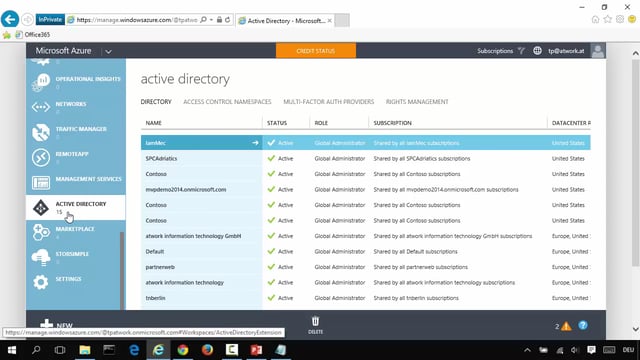Image resolution: width=640 pixels, height=360 pixels.
Task: Open StorSimple sidebar icon
Action: click(41, 257)
